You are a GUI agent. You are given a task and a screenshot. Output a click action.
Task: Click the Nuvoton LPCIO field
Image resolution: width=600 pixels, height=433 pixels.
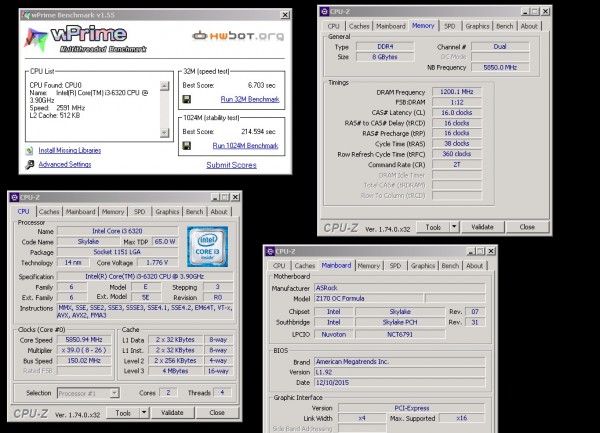coord(333,334)
